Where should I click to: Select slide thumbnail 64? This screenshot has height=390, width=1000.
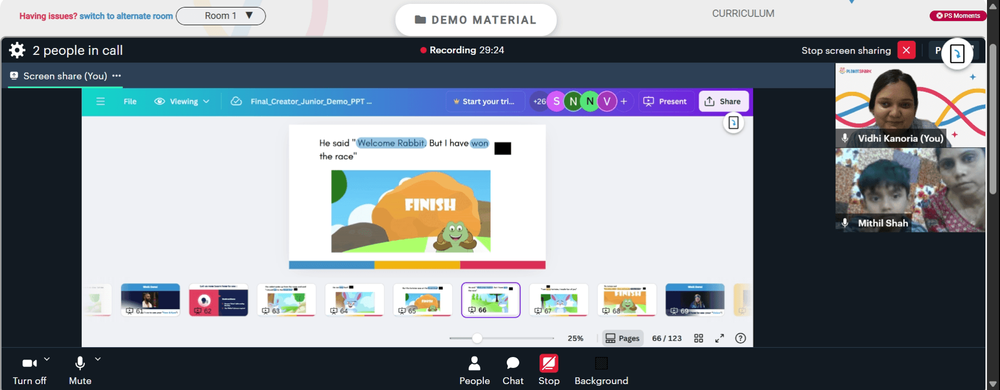tap(355, 300)
